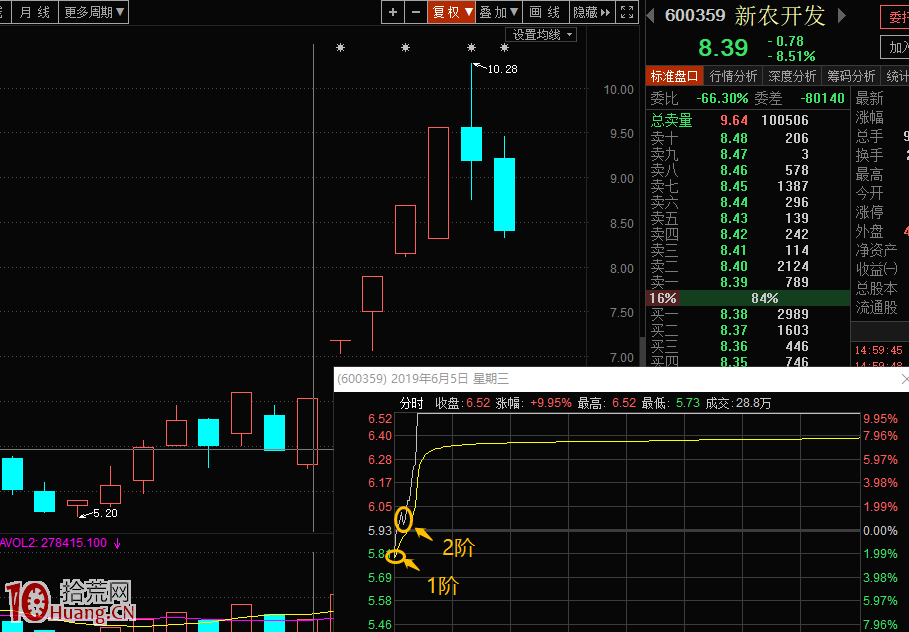The image size is (909, 632).
Task: Select 买二 row price 8.37
Action: [733, 330]
